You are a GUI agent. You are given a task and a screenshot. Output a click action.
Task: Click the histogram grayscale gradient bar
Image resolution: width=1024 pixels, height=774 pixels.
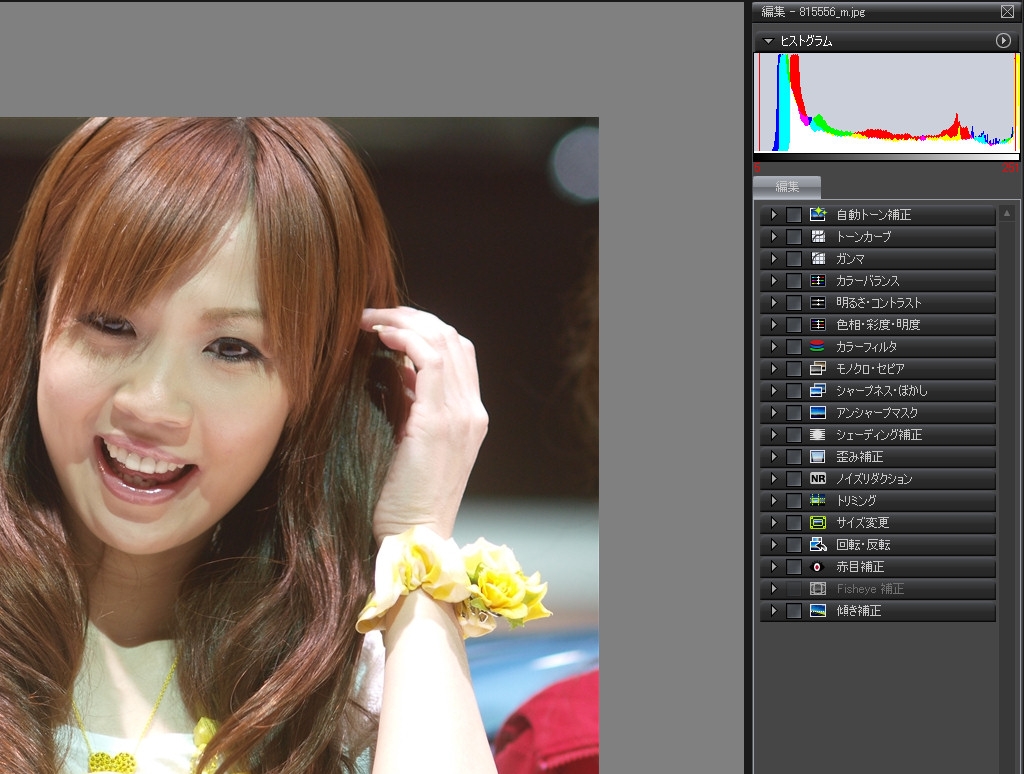886,157
